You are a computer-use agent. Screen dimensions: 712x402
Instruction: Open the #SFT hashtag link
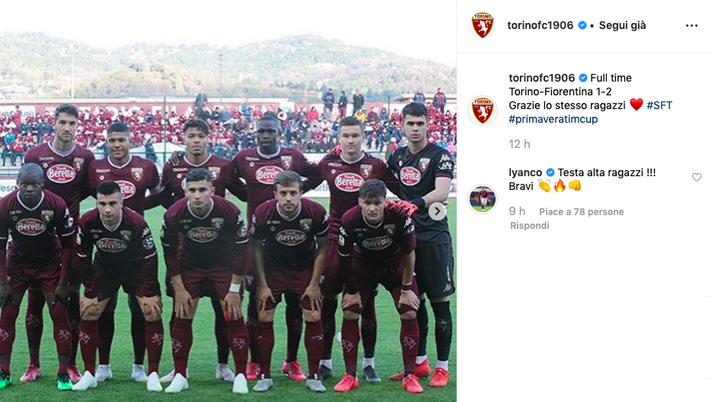click(659, 105)
